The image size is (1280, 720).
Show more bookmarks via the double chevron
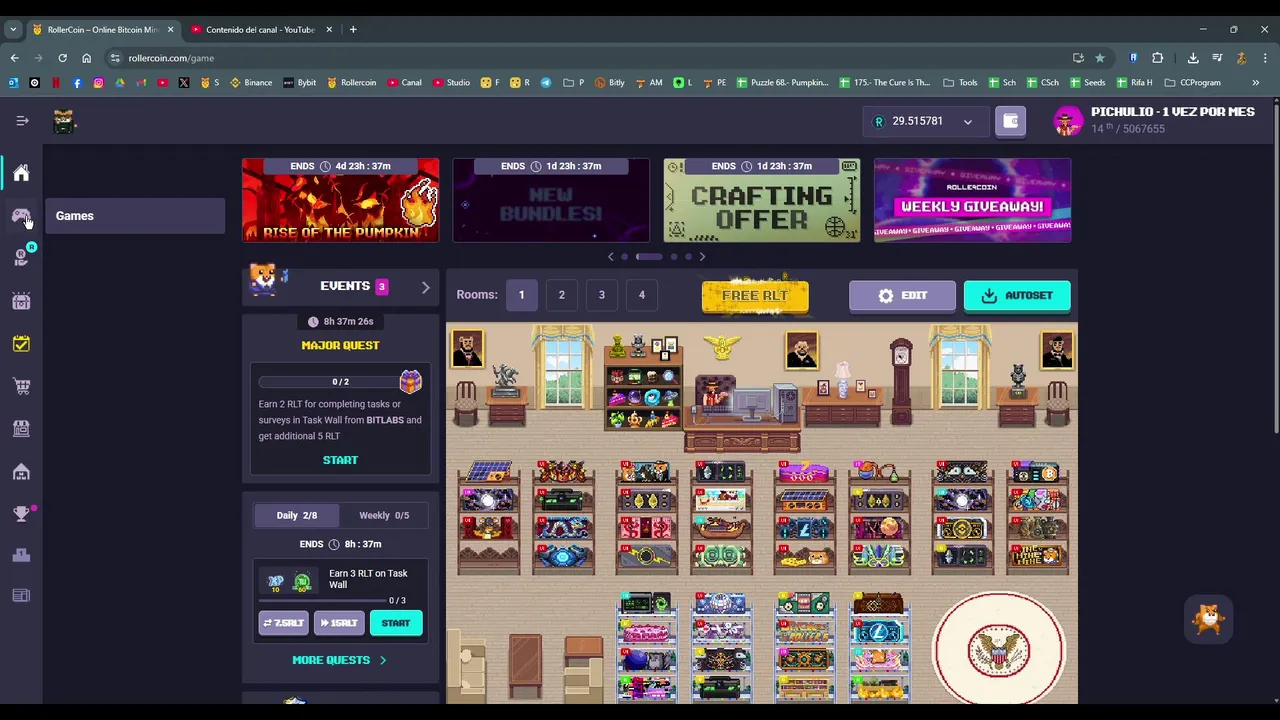1255,82
